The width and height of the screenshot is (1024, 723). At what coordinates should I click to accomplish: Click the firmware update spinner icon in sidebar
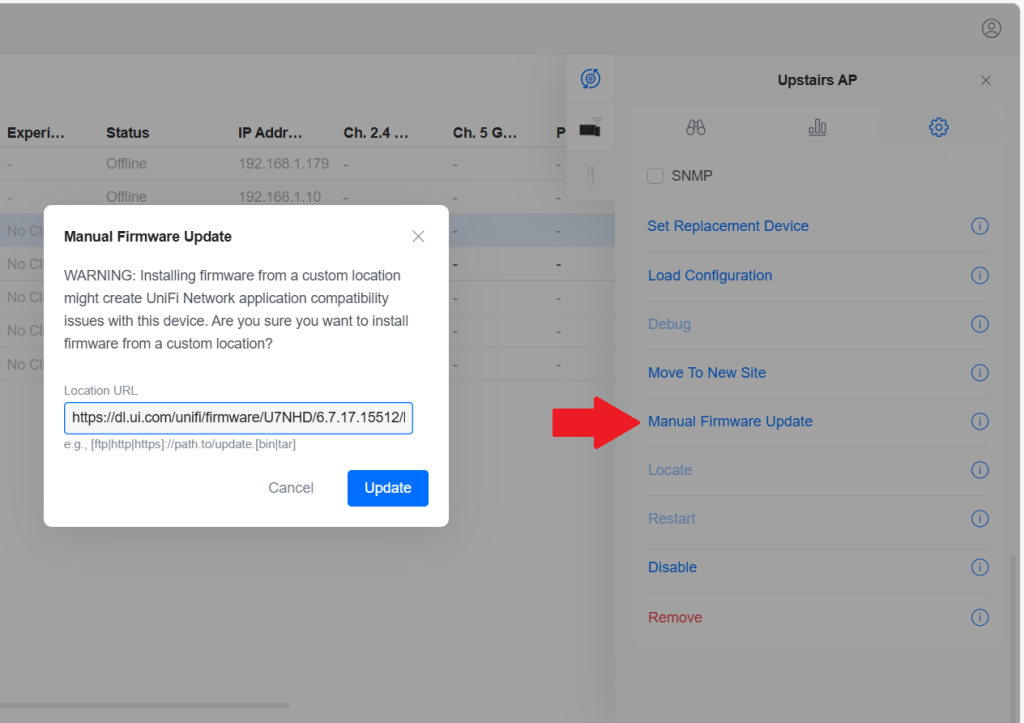(x=591, y=78)
